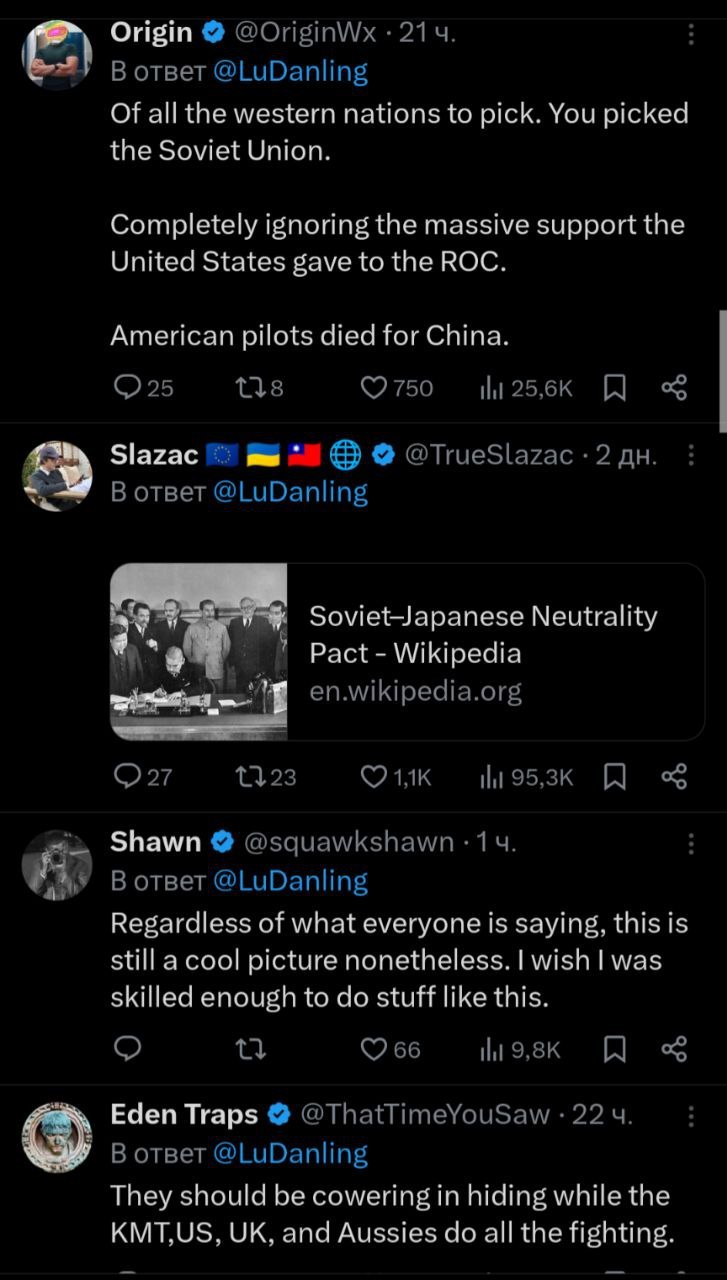Bookmark Slazac's tweet
The width and height of the screenshot is (727, 1280).
(616, 776)
